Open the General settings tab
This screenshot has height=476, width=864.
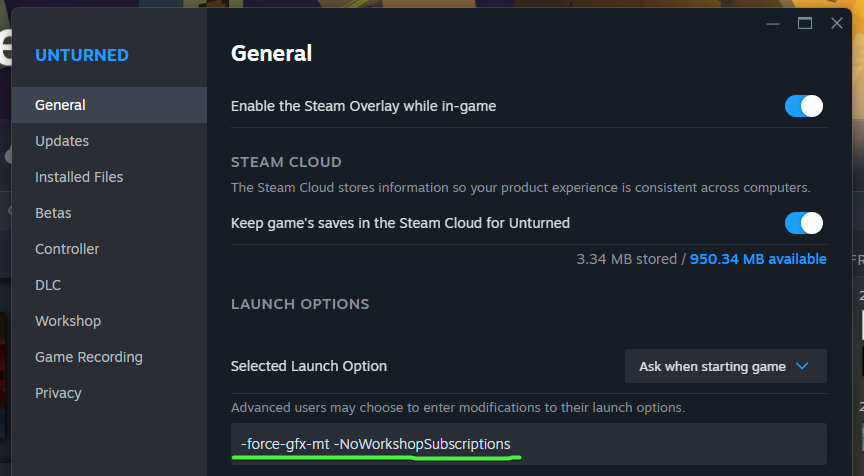pyautogui.click(x=60, y=105)
